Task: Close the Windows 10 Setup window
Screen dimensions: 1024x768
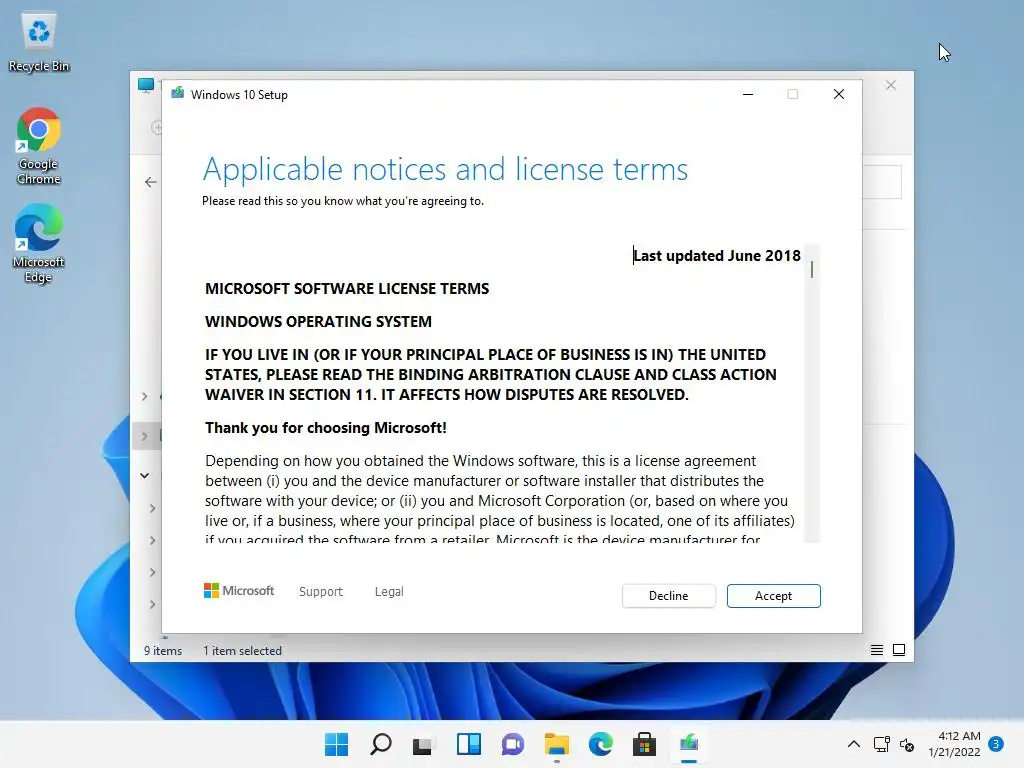Action: (839, 95)
